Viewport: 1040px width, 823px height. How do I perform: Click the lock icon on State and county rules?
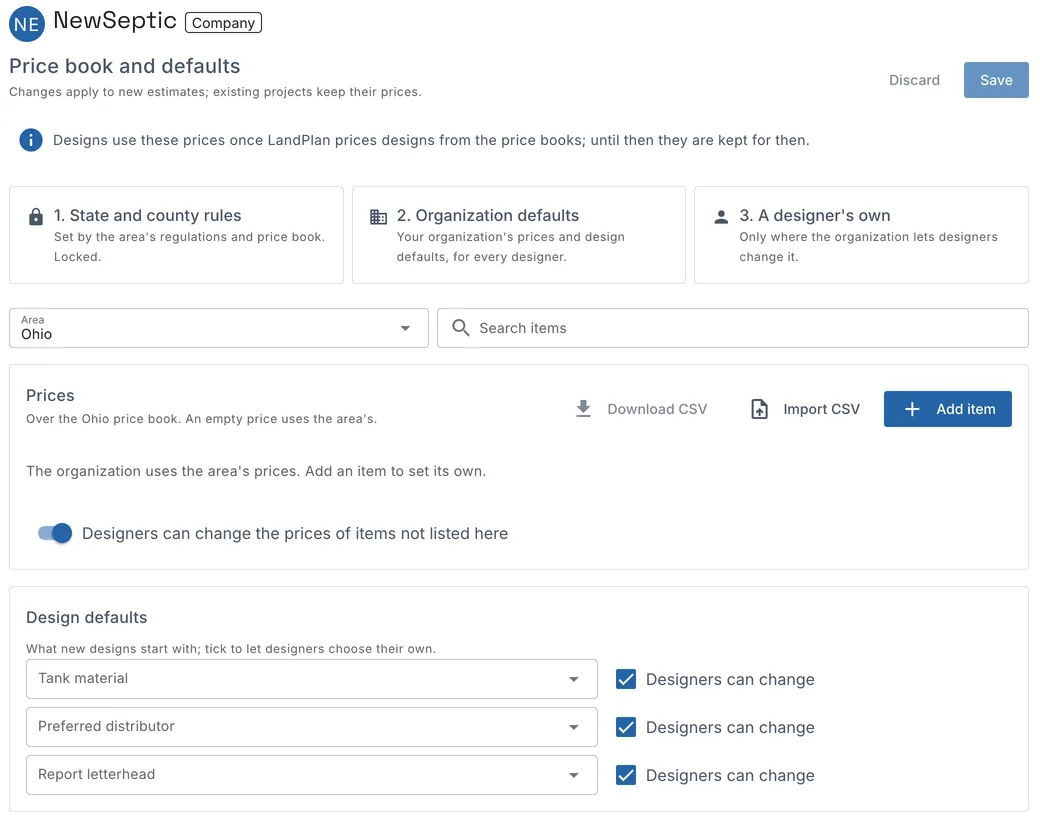(36, 217)
